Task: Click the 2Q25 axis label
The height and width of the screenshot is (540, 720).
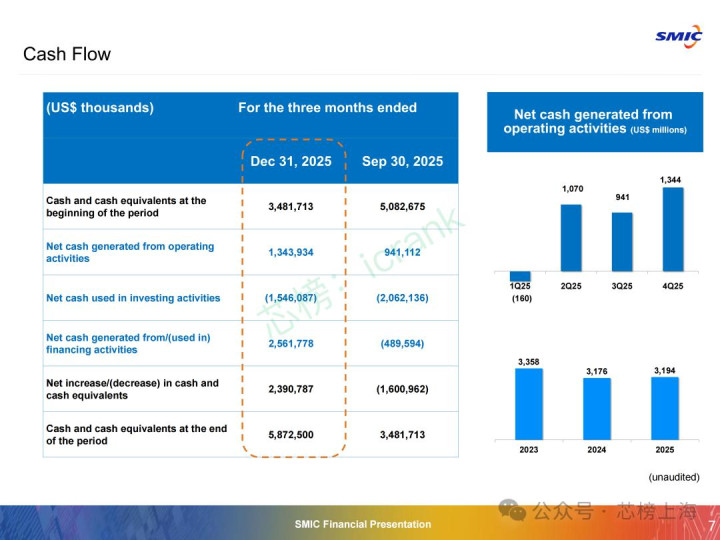Action: pyautogui.click(x=571, y=286)
